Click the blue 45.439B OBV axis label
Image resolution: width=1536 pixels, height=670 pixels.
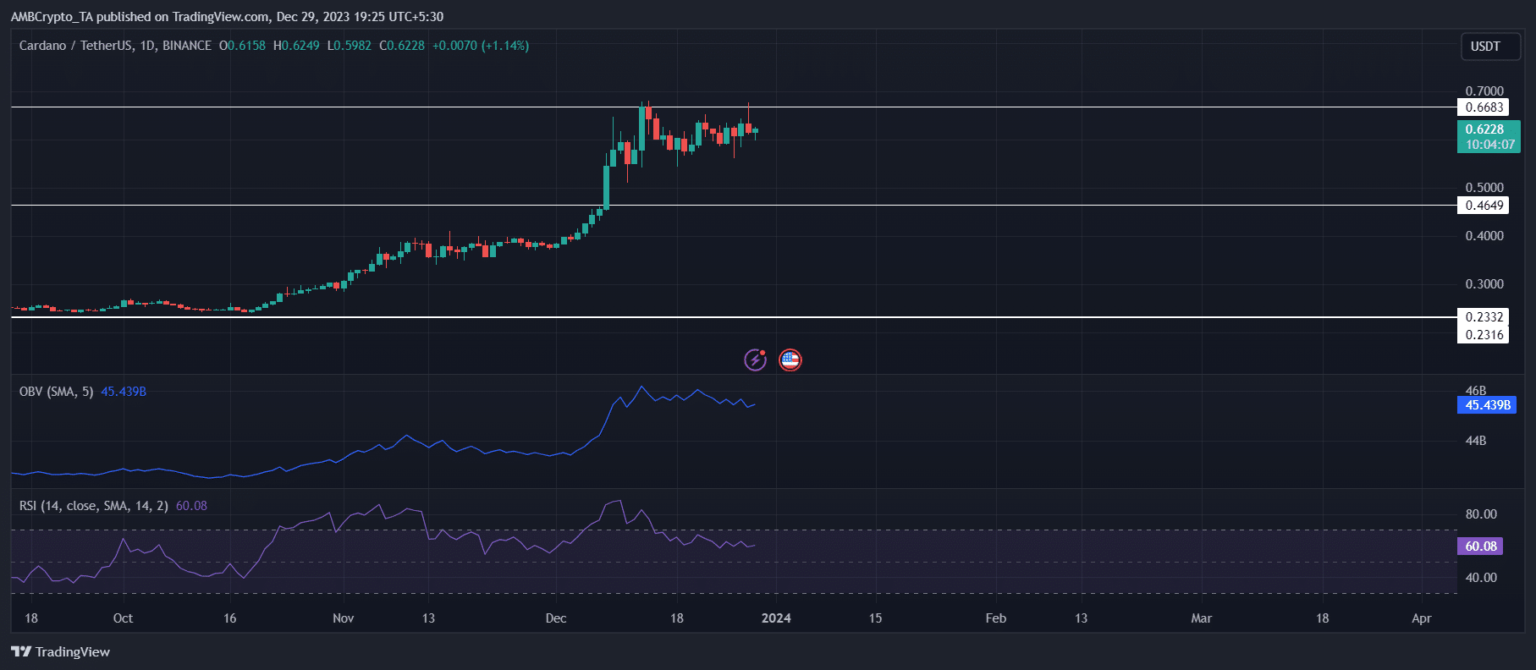[x=1486, y=405]
